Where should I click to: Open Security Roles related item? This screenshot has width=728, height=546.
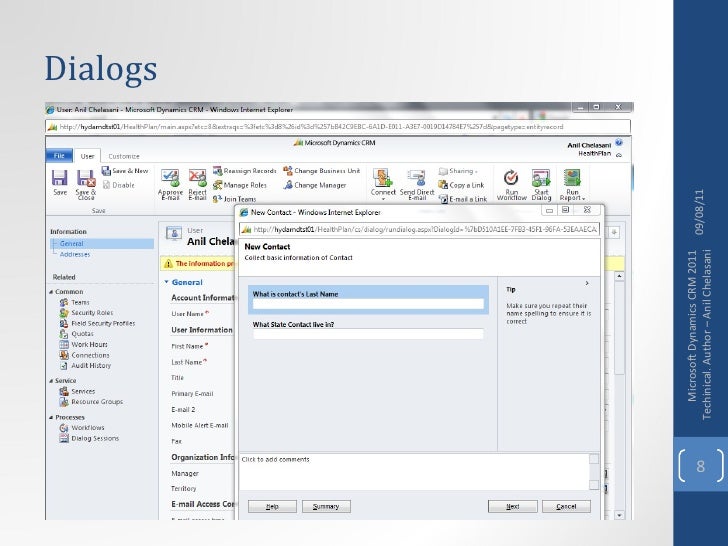click(86, 313)
